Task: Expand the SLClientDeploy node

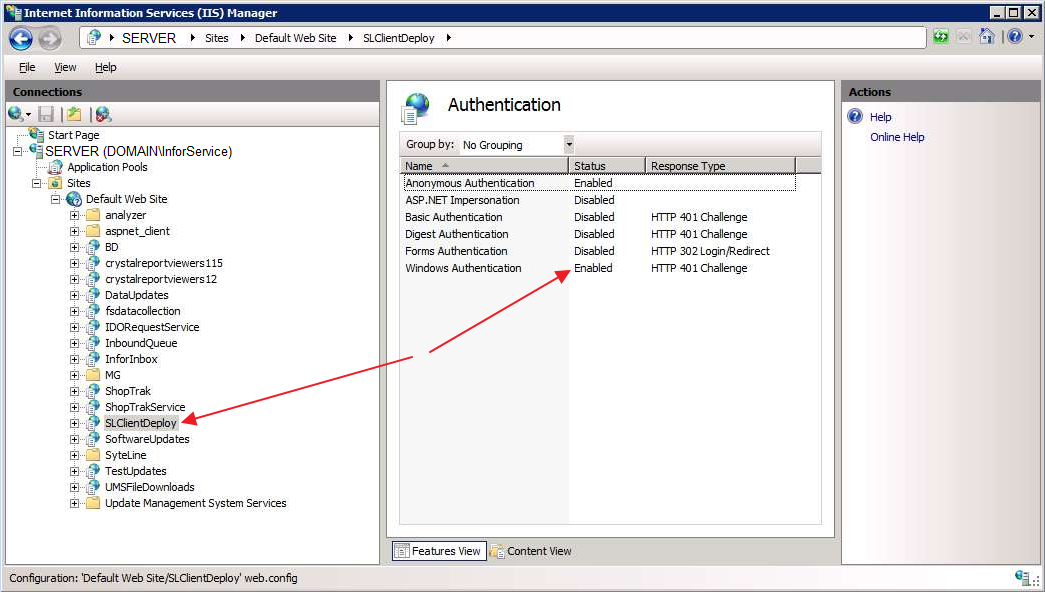Action: (x=75, y=423)
